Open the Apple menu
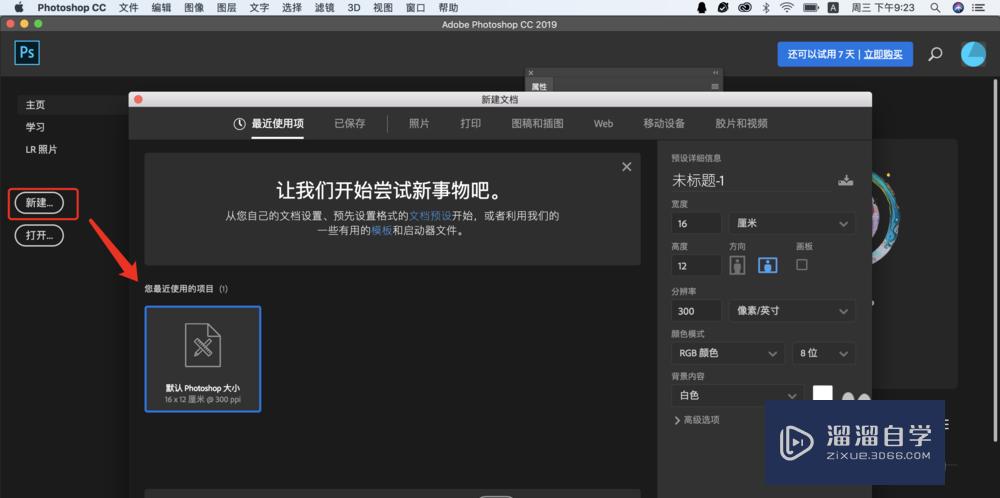This screenshot has height=498, width=1000. [x=18, y=8]
